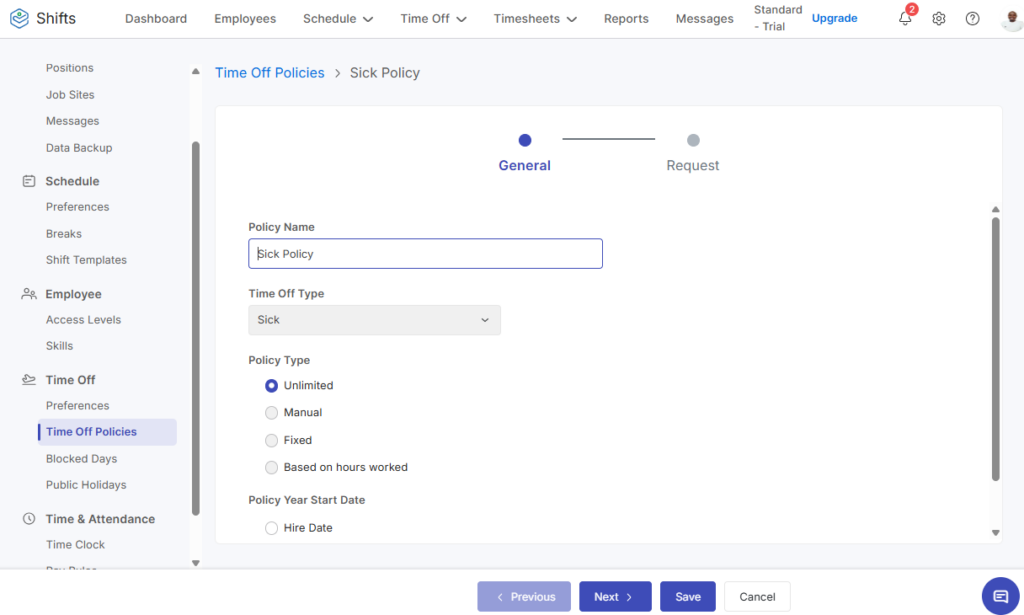Click the sidebar scroll up arrow
Image resolution: width=1024 pixels, height=615 pixels.
click(x=195, y=71)
